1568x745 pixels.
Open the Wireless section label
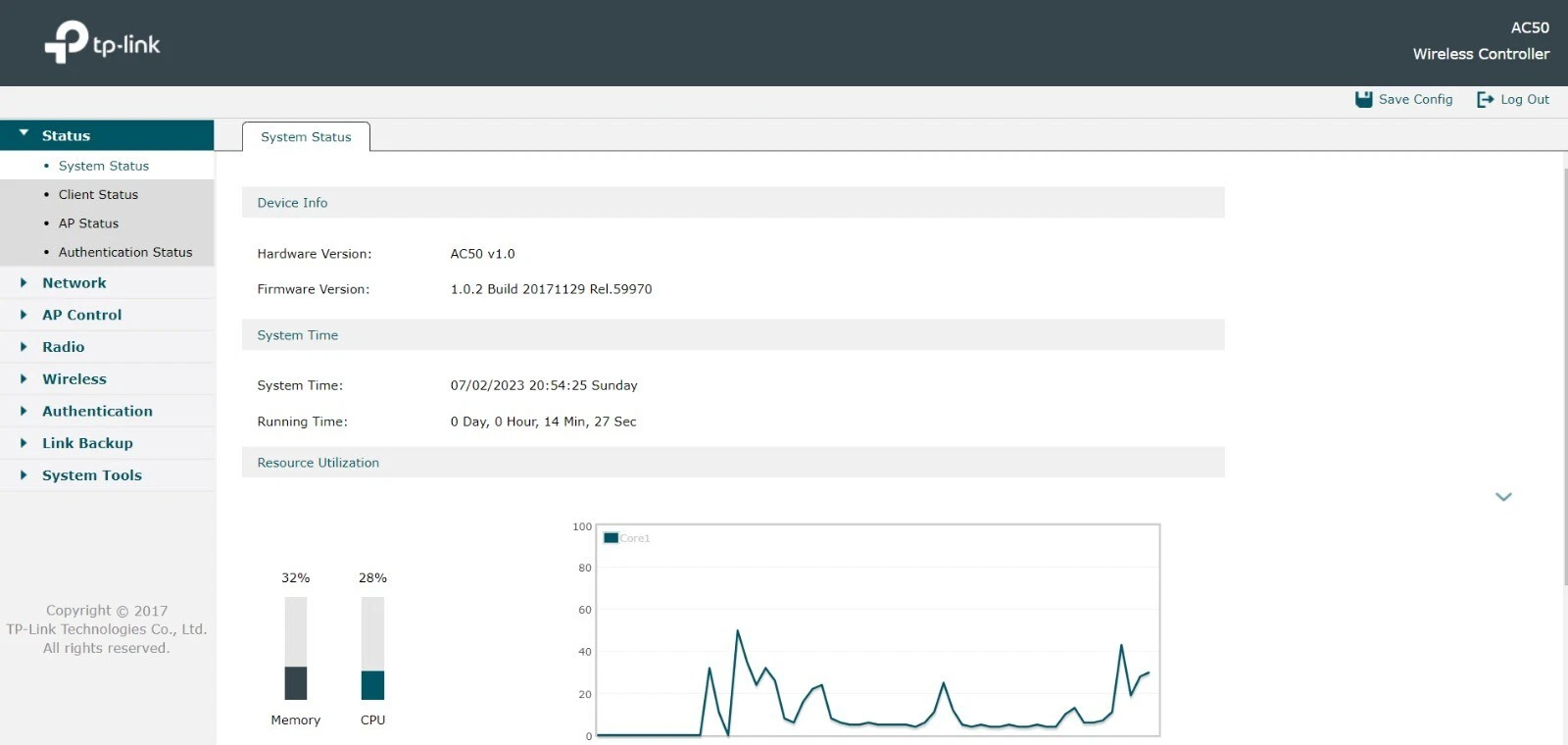(x=74, y=378)
